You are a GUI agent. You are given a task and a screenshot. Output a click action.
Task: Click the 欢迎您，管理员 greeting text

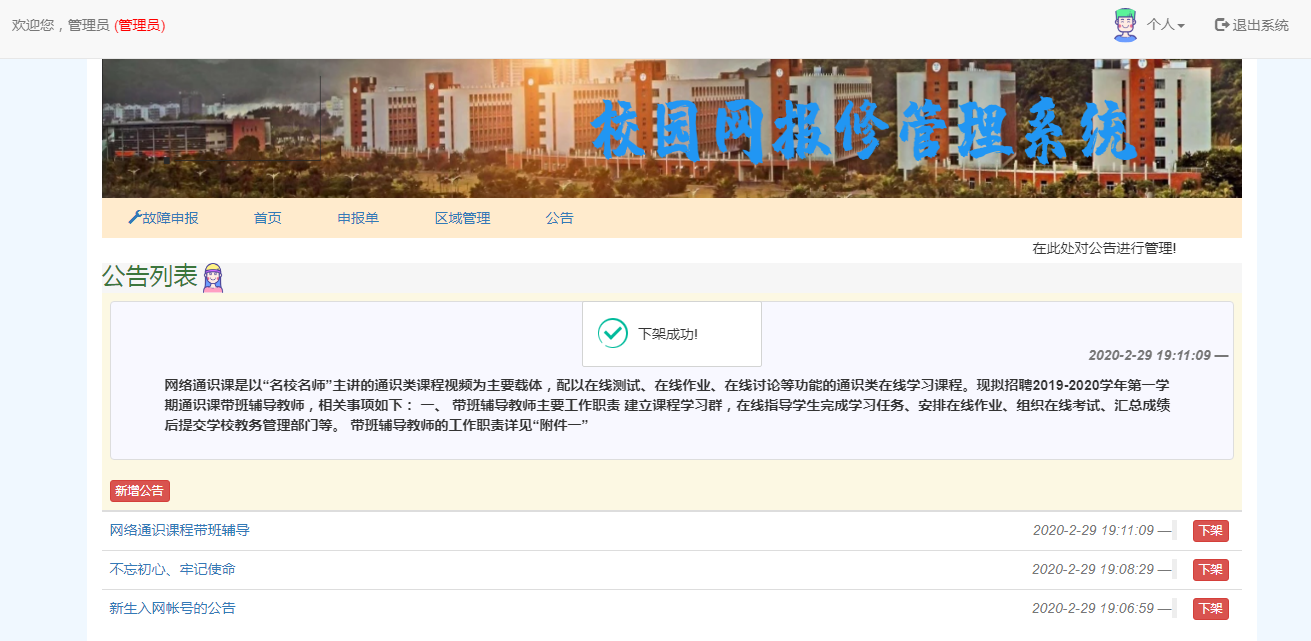pyautogui.click(x=60, y=25)
